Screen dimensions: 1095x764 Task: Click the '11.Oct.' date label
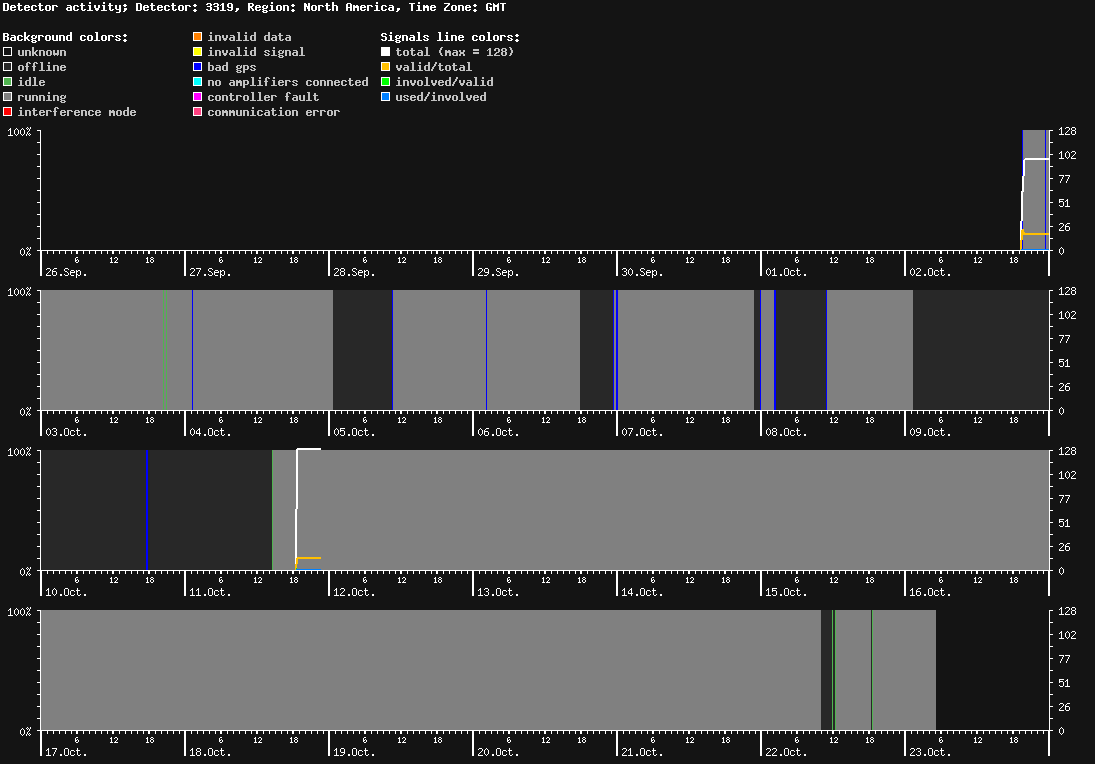210,592
